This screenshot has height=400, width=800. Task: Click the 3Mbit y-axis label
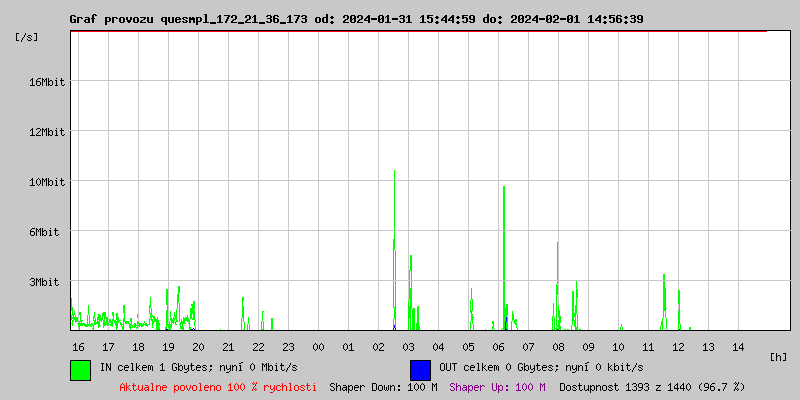coord(44,282)
